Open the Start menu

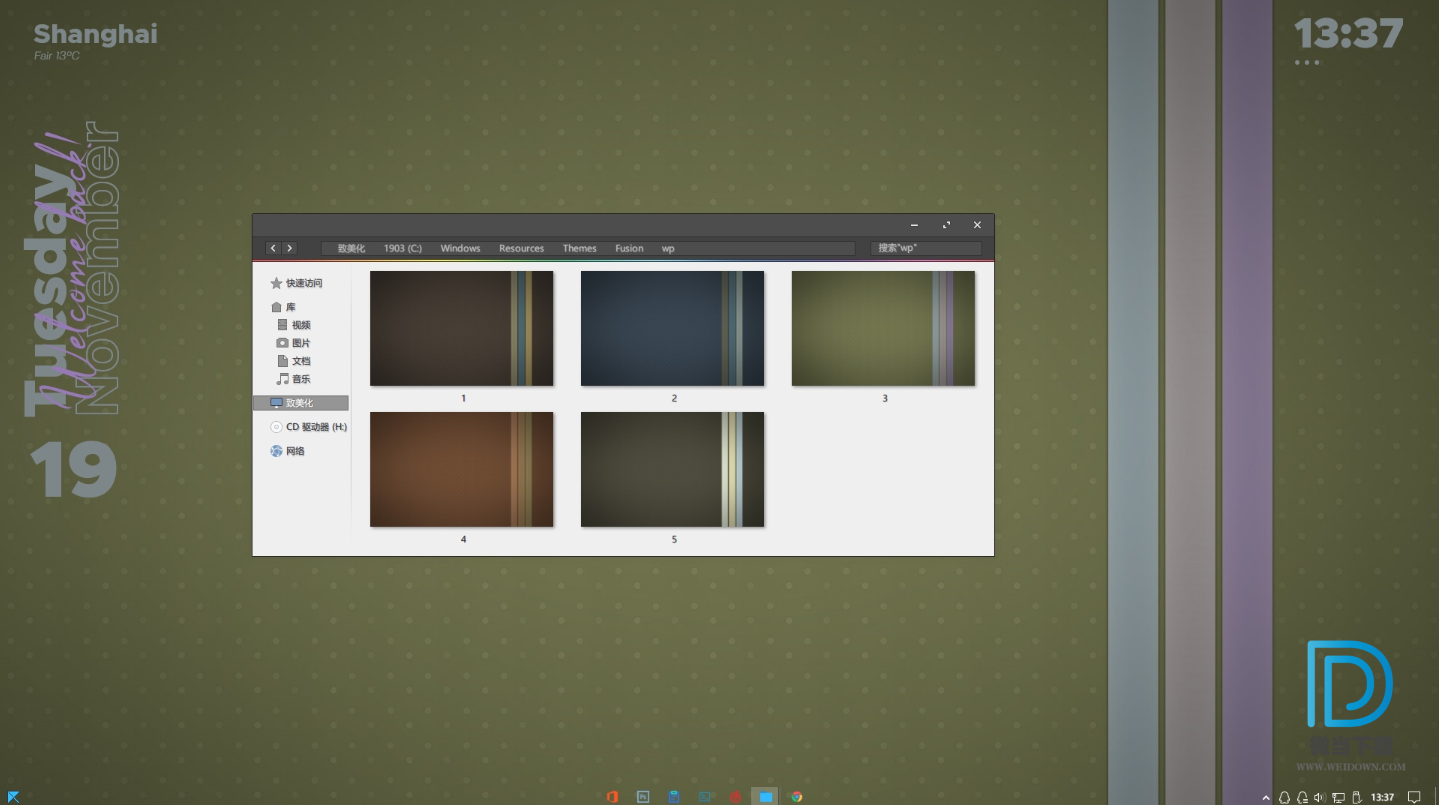pyautogui.click(x=14, y=797)
